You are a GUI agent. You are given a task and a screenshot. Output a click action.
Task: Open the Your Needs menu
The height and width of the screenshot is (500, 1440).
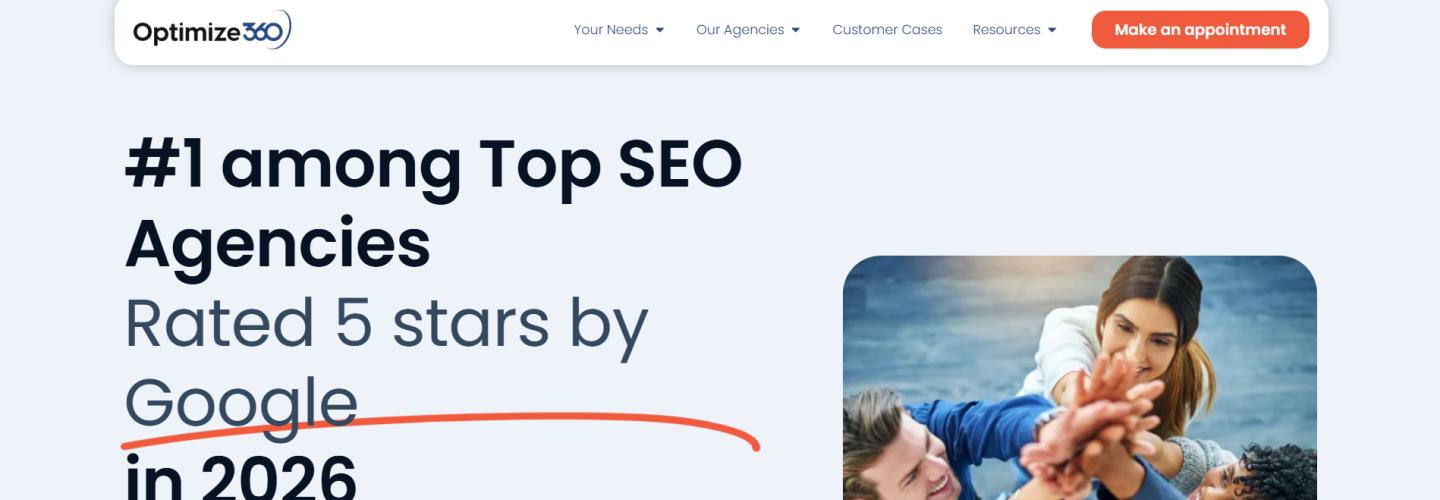[x=610, y=30]
